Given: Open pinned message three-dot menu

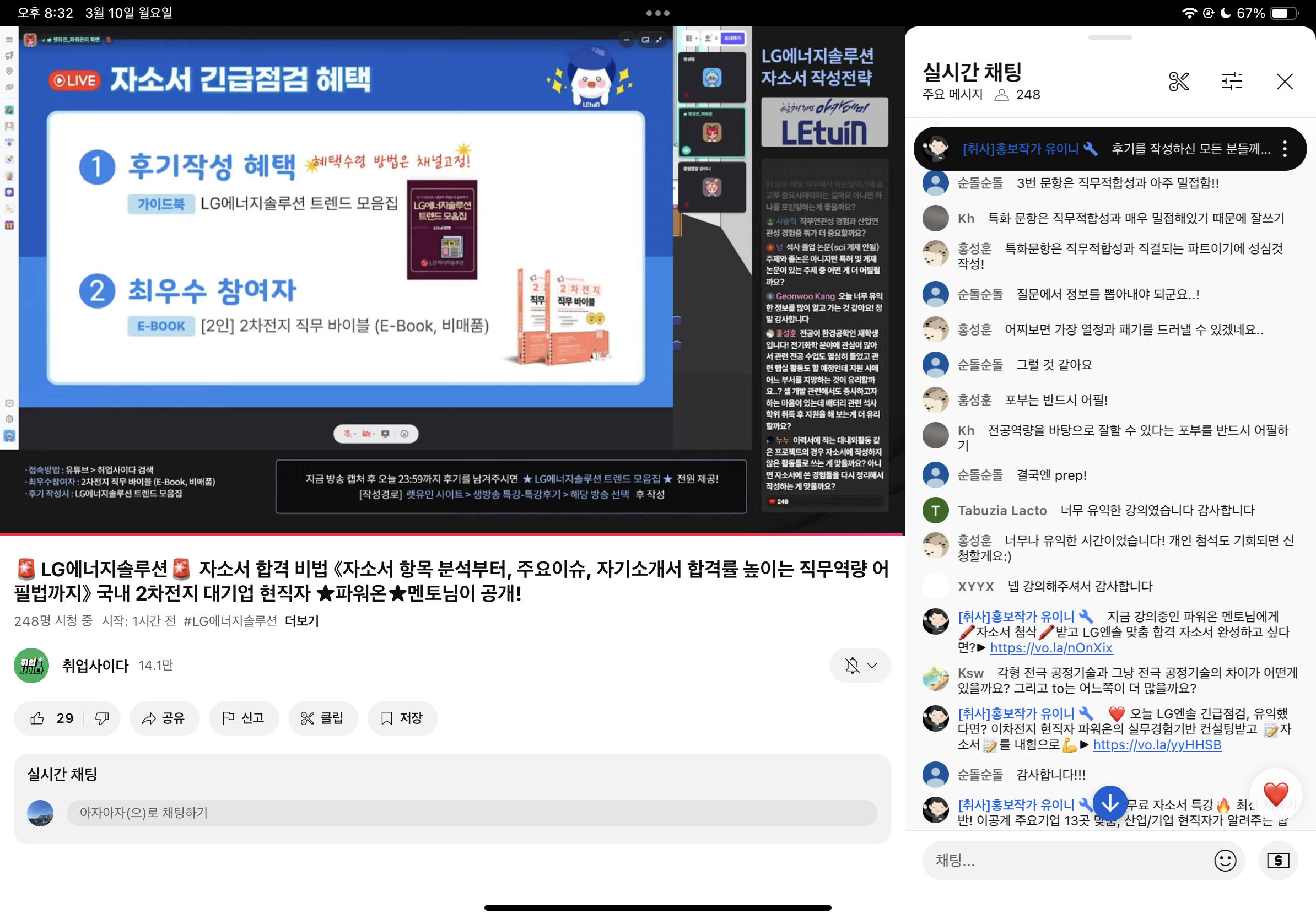Looking at the screenshot, I should point(1285,149).
